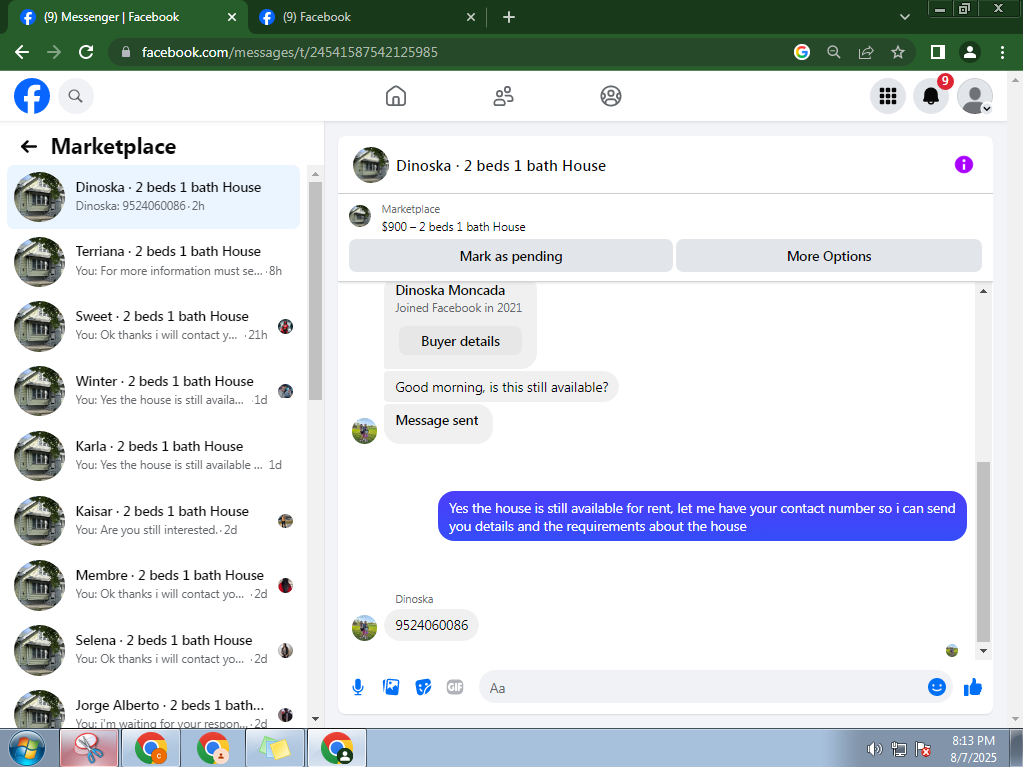Viewport: 1023px width, 767px height.
Task: Share this page icon in address bar
Action: coord(866,52)
